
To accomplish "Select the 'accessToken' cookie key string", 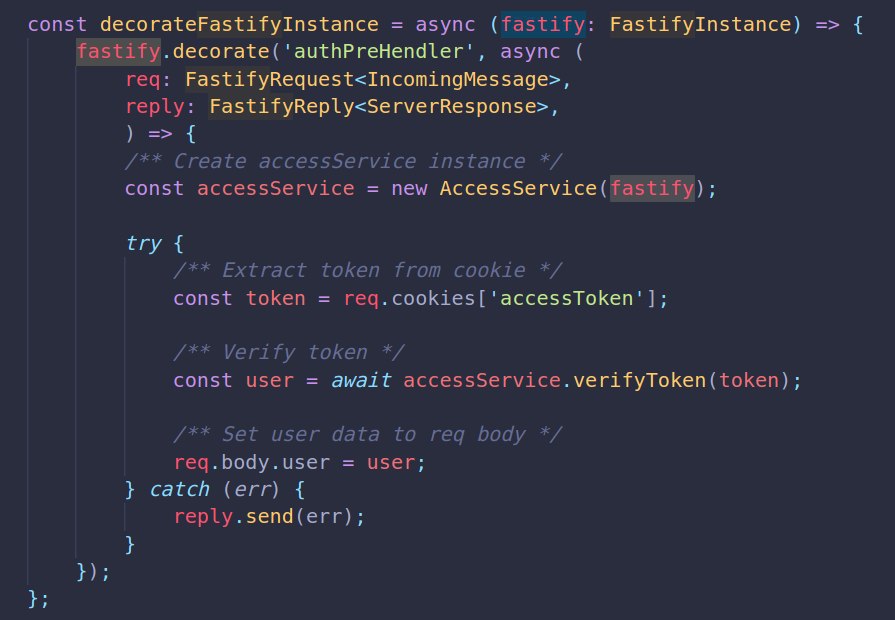I will (566, 298).
